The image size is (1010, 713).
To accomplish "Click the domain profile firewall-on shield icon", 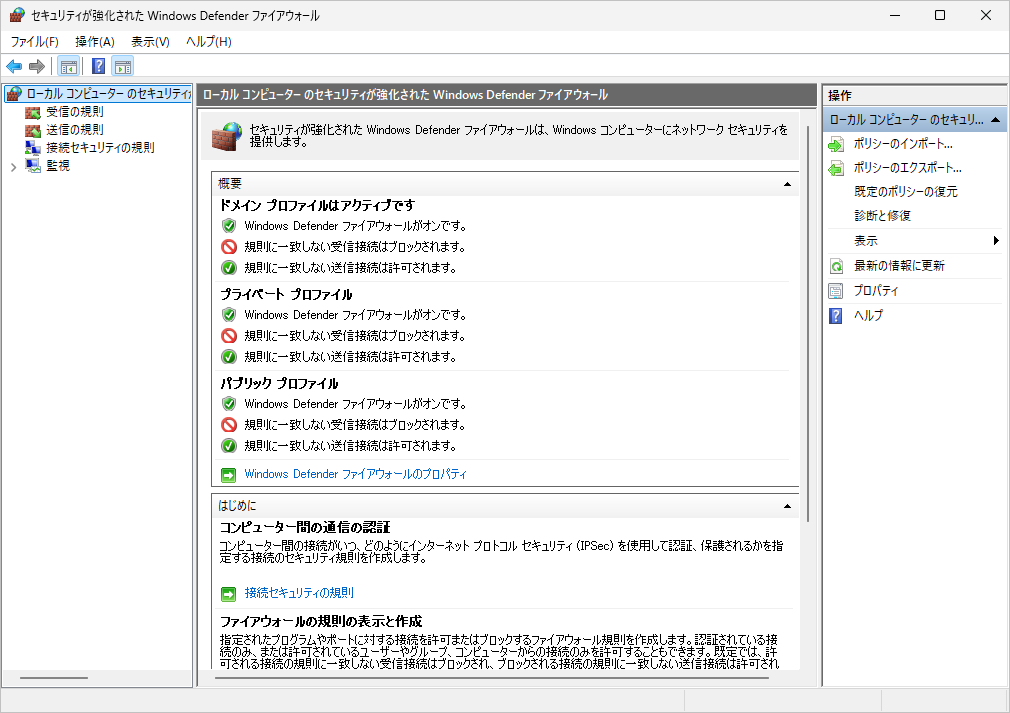I will click(229, 226).
